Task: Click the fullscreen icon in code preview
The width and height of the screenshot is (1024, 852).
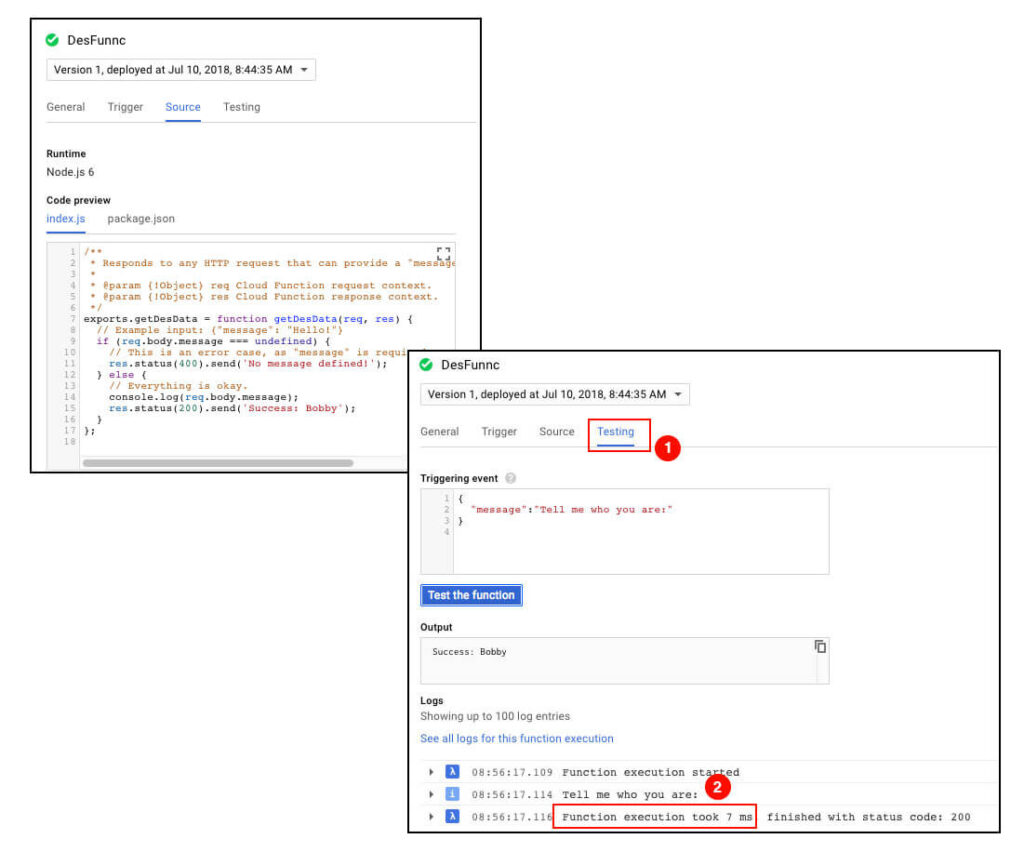Action: (x=443, y=254)
